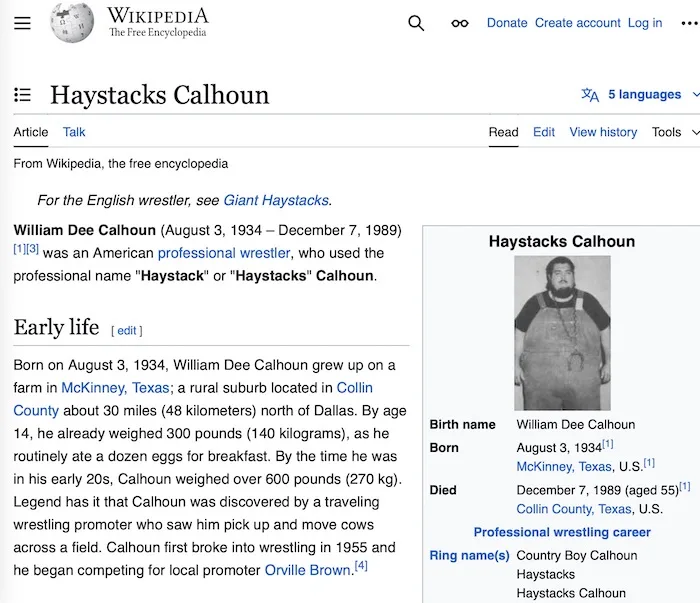
Task: Click the Professional wrestling career infobox heading
Action: click(562, 532)
